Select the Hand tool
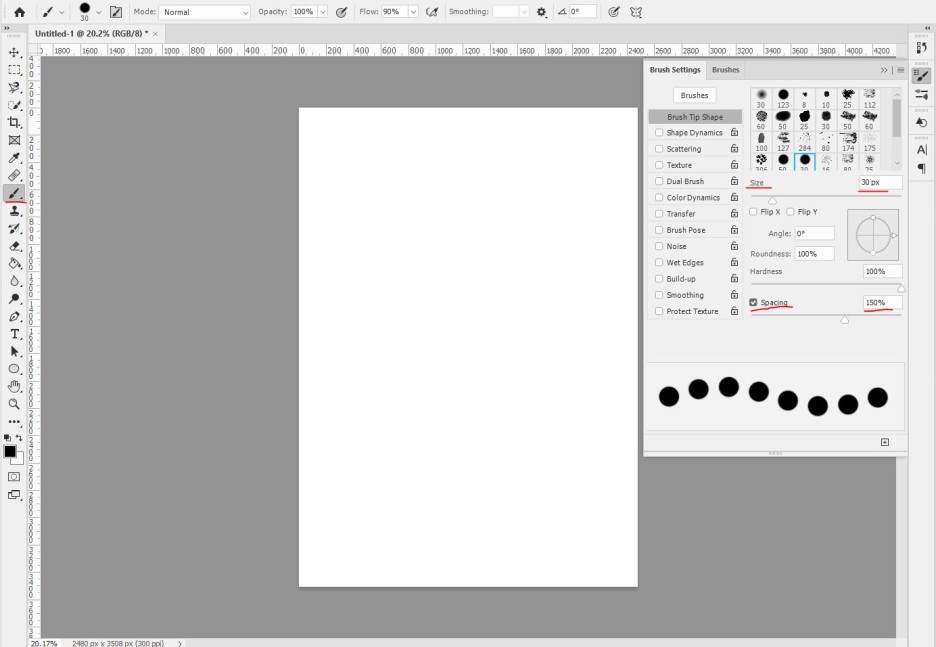The width and height of the screenshot is (936, 647). [x=14, y=386]
